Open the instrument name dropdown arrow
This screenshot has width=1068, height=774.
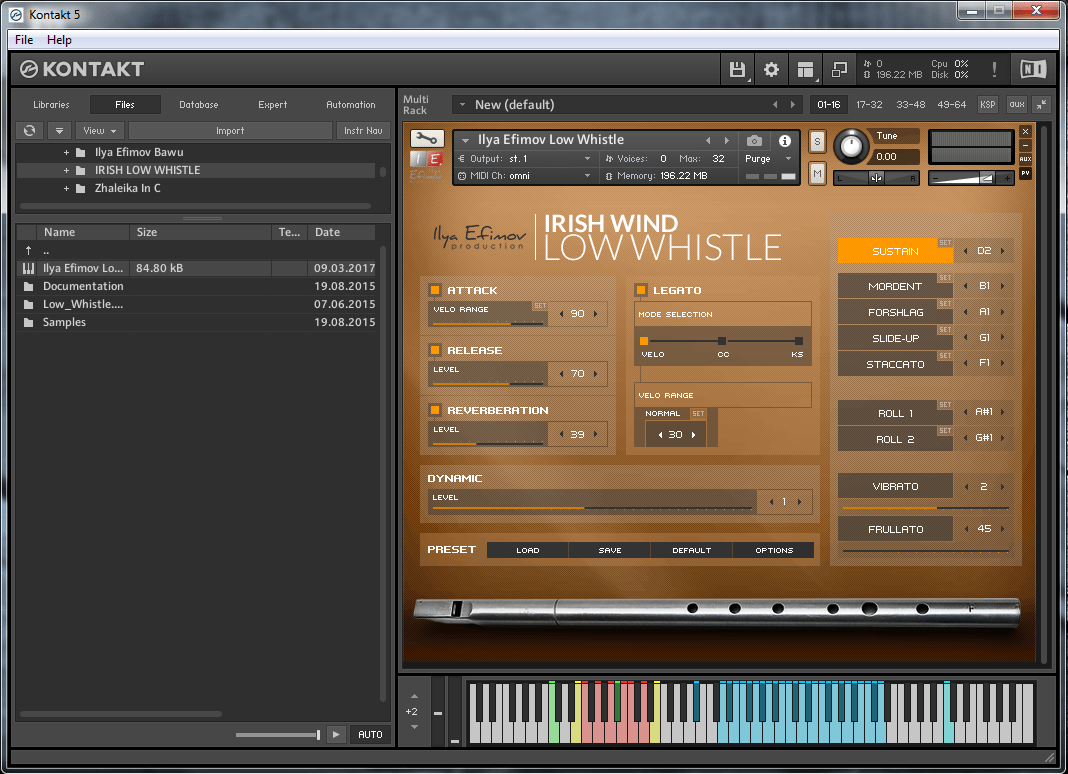(x=466, y=140)
